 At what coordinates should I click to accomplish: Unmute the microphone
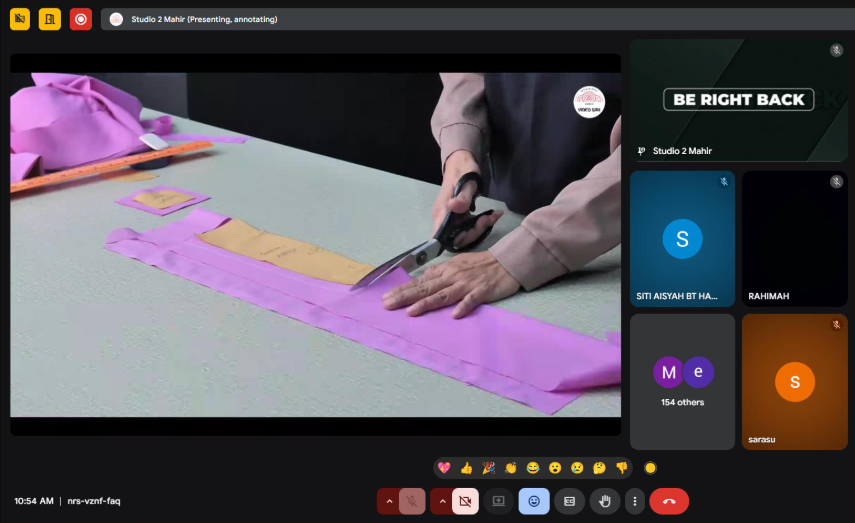point(412,501)
